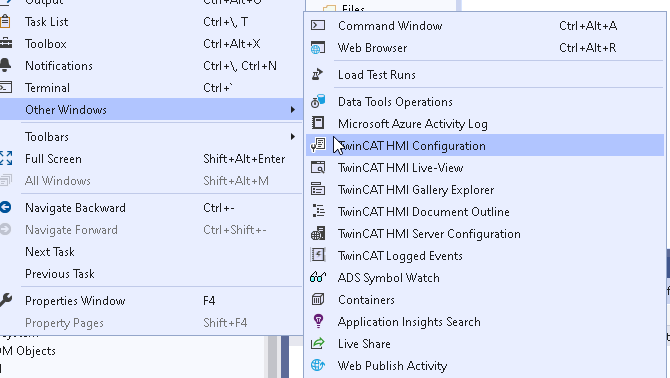The height and width of the screenshot is (378, 670).
Task: Open TwinCAT Logged Events window
Action: 485,256
